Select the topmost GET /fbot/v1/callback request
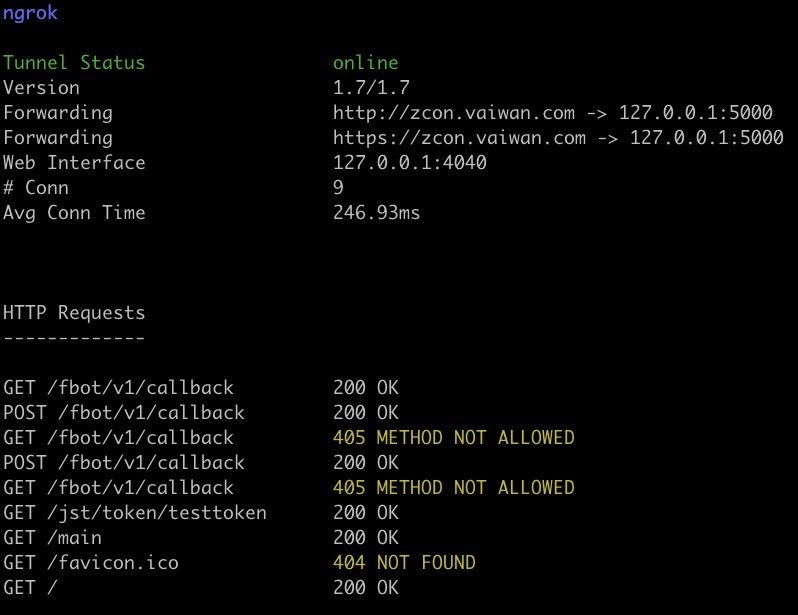This screenshot has height=615, width=798. [118, 388]
